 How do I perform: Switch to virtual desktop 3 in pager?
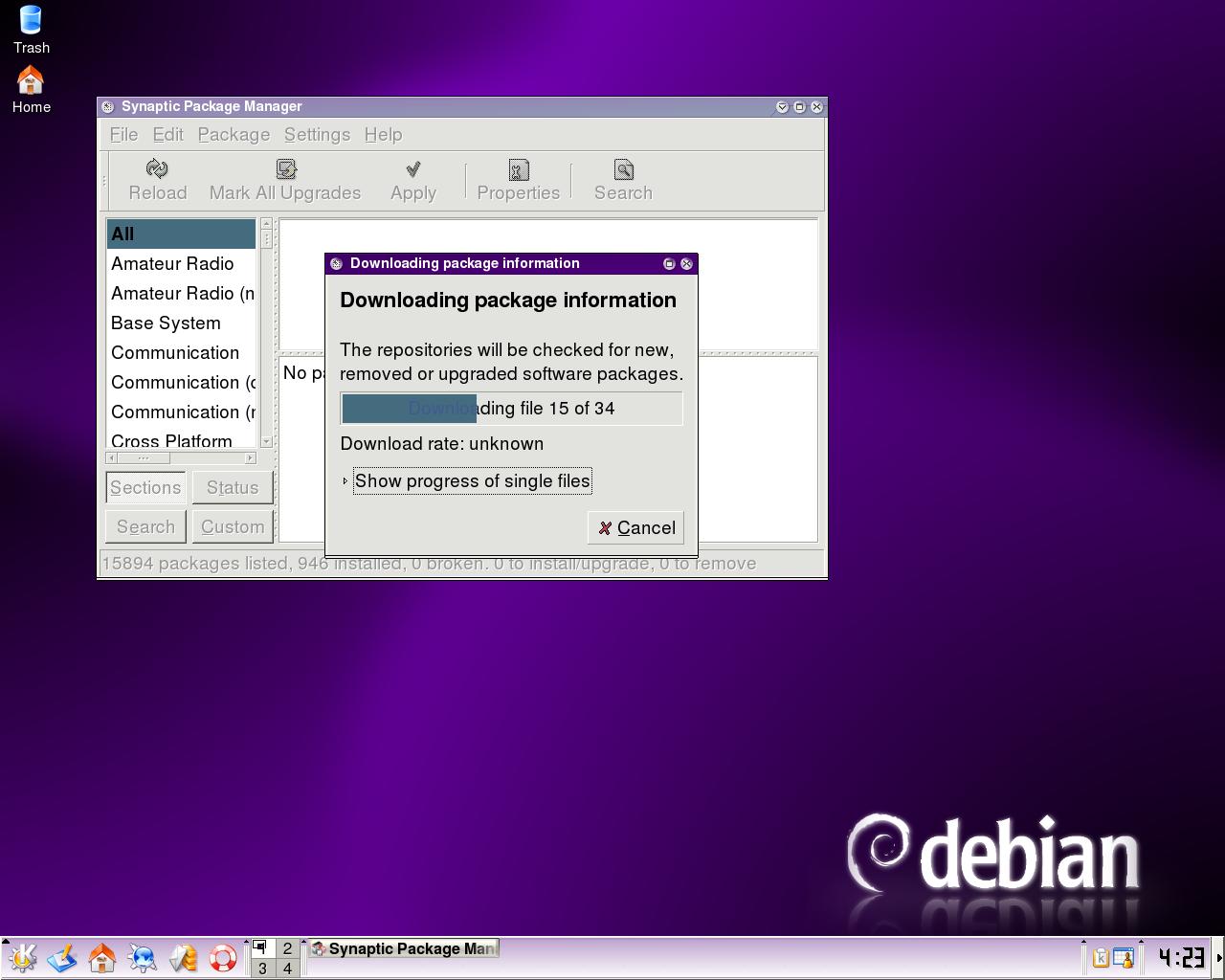click(262, 969)
